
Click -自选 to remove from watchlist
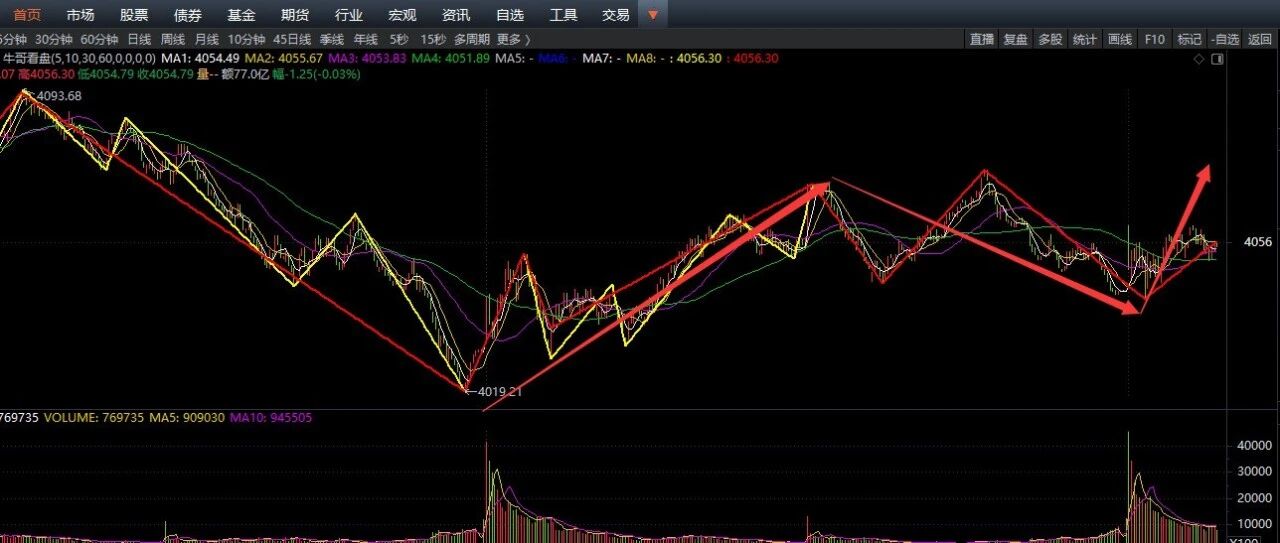point(1225,39)
